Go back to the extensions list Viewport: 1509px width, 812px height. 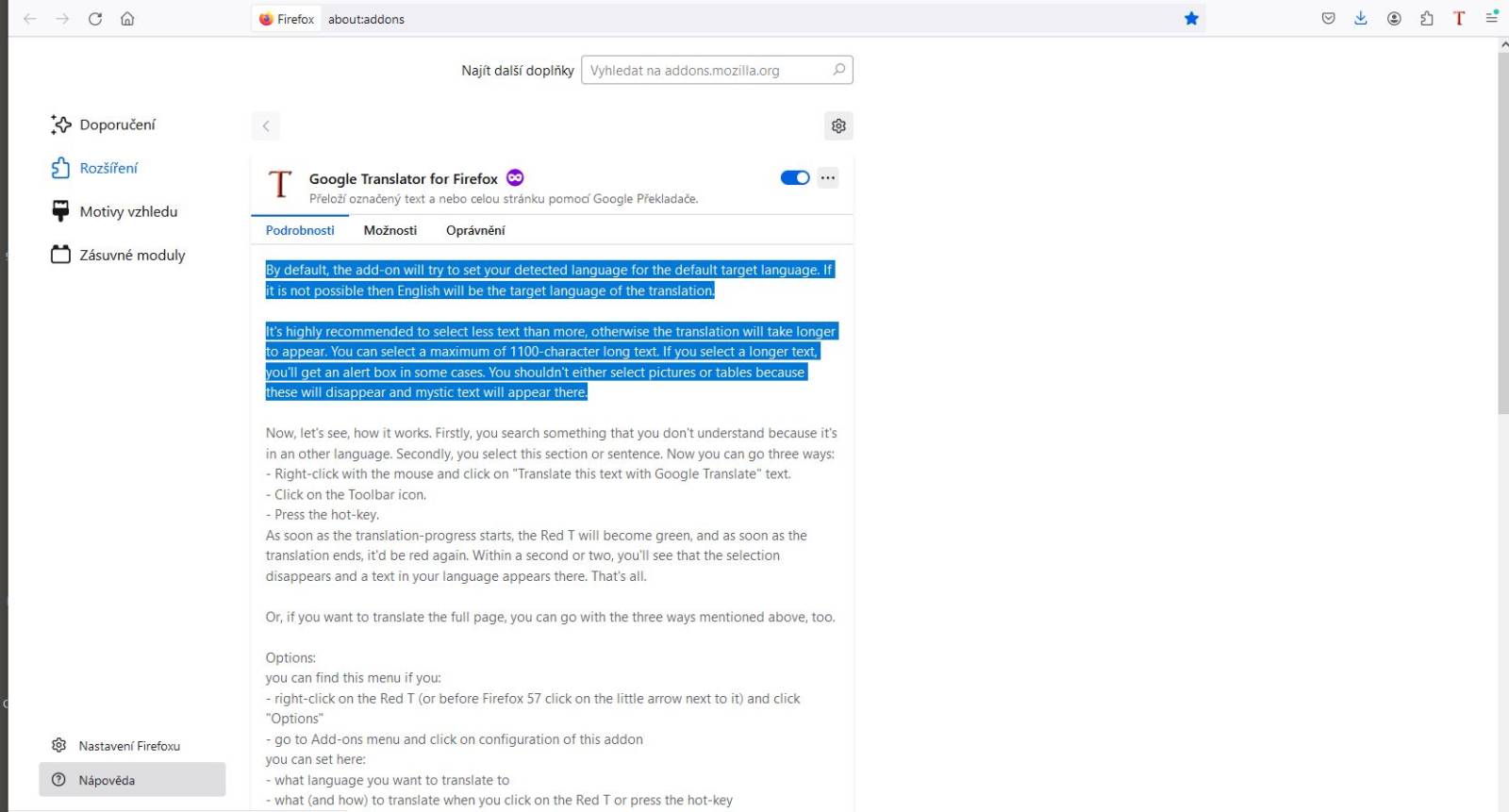tap(266, 125)
